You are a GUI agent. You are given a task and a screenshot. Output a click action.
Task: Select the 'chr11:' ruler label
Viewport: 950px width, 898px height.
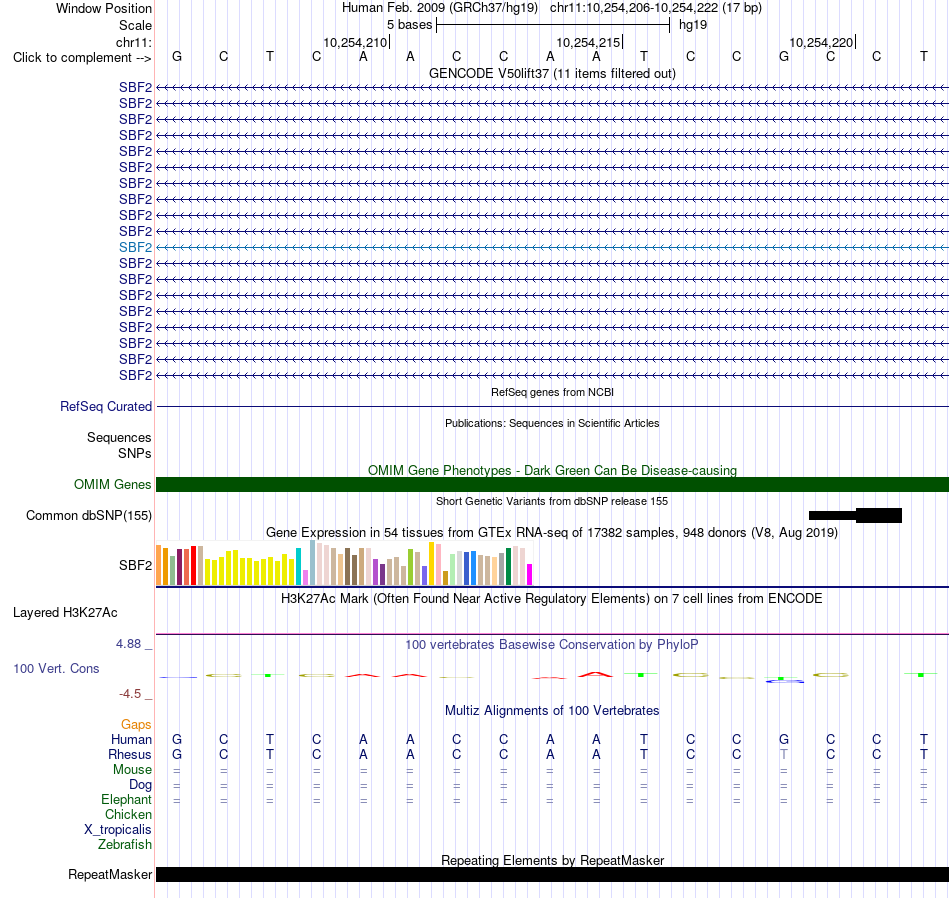coord(134,42)
